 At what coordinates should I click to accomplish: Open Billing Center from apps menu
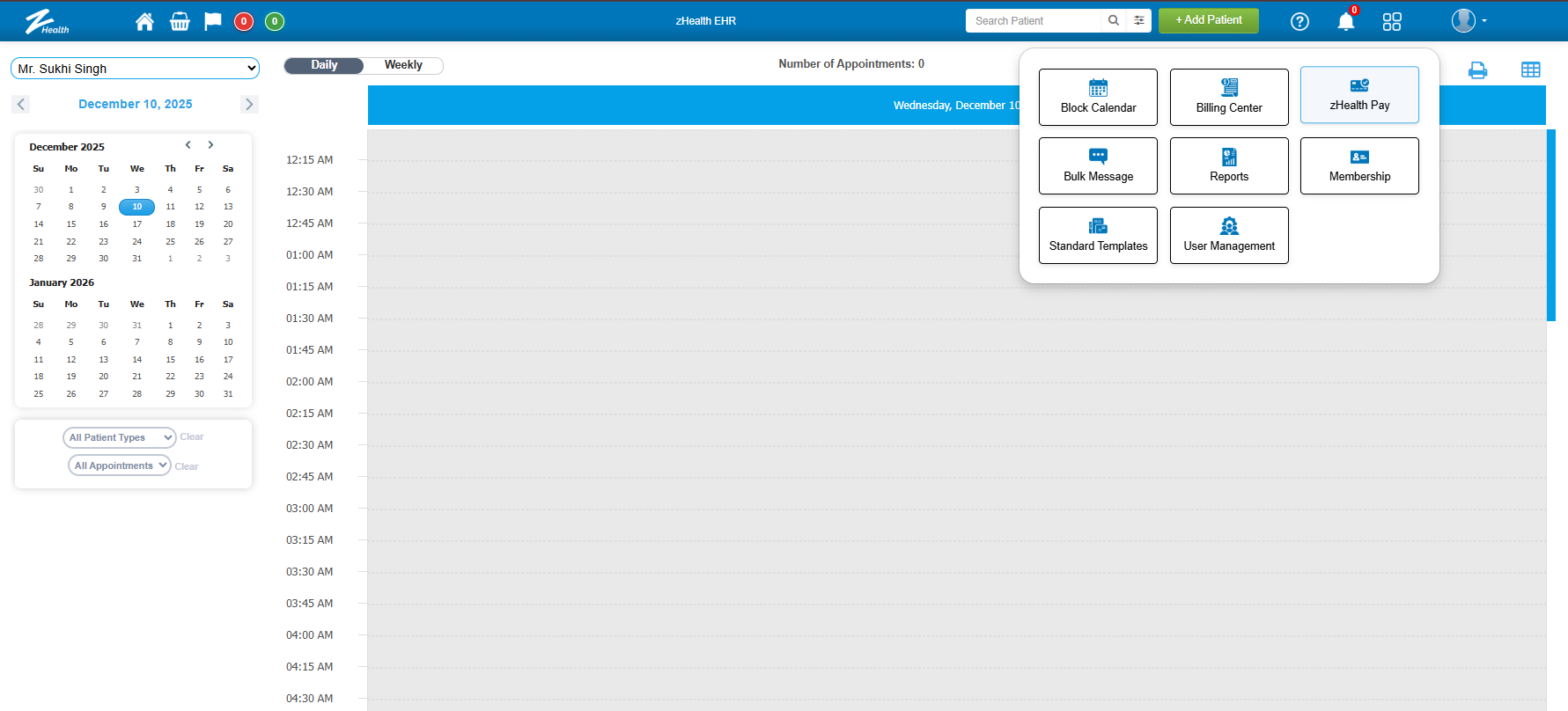[1229, 97]
